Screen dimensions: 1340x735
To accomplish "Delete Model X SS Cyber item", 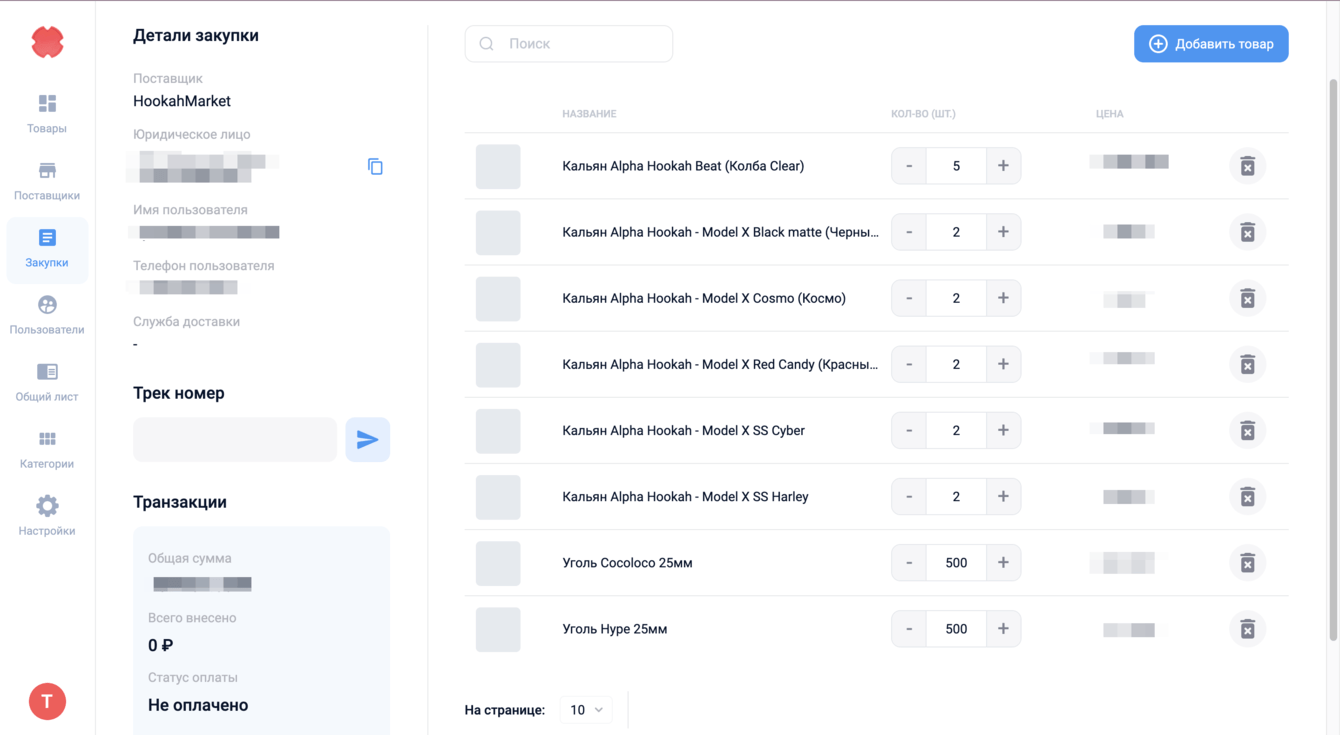I will coord(1247,431).
